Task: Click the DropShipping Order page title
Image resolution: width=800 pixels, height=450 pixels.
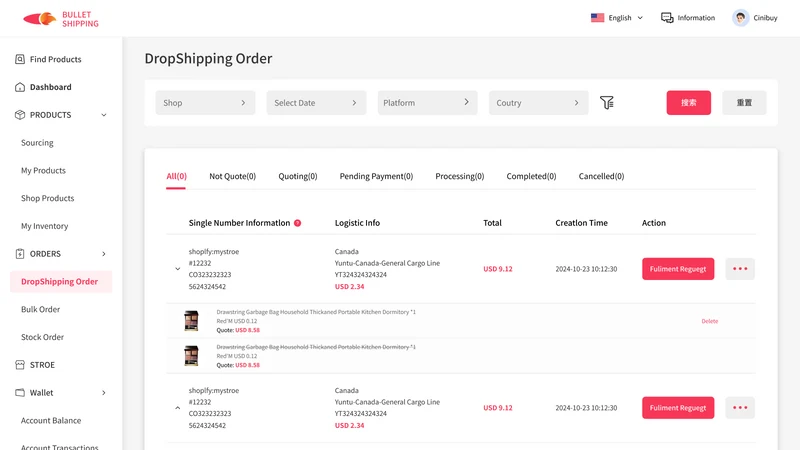Action: 208,59
